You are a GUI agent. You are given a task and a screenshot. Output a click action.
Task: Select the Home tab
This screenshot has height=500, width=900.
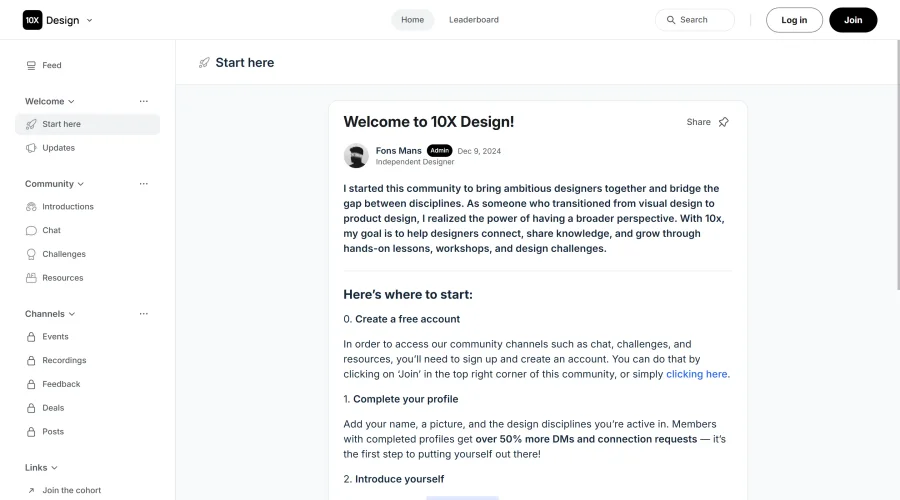tap(412, 20)
